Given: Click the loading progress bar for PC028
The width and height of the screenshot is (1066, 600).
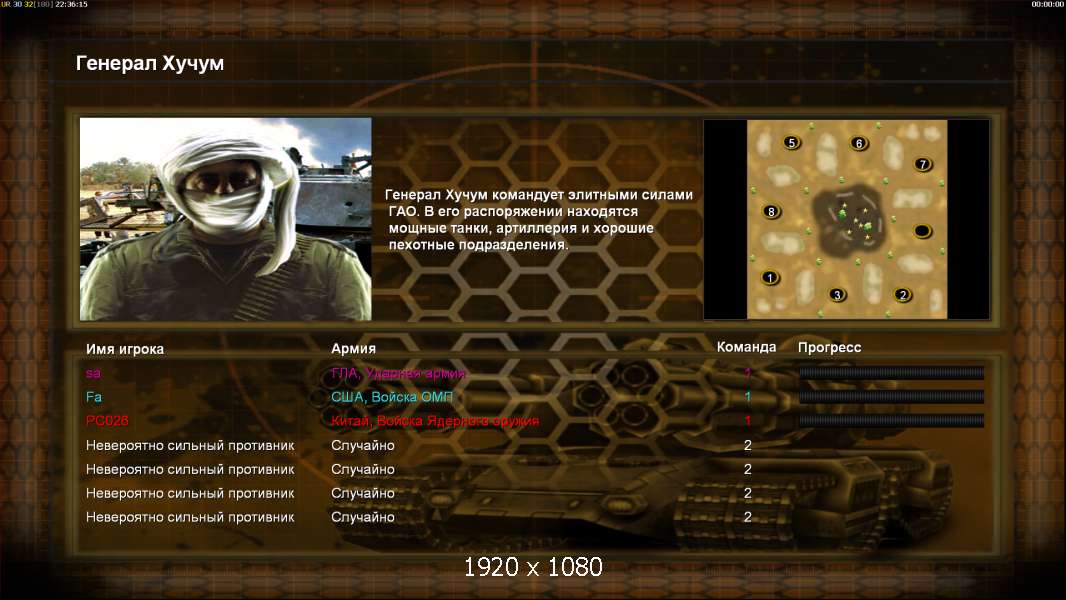Looking at the screenshot, I should [x=891, y=421].
